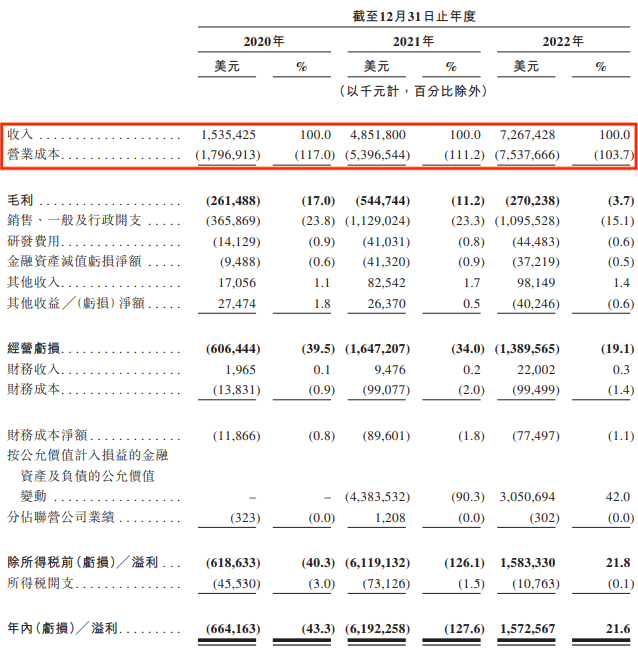Click the 研發費用 row label
Image resolution: width=638 pixels, height=655 pixels.
coord(34,241)
